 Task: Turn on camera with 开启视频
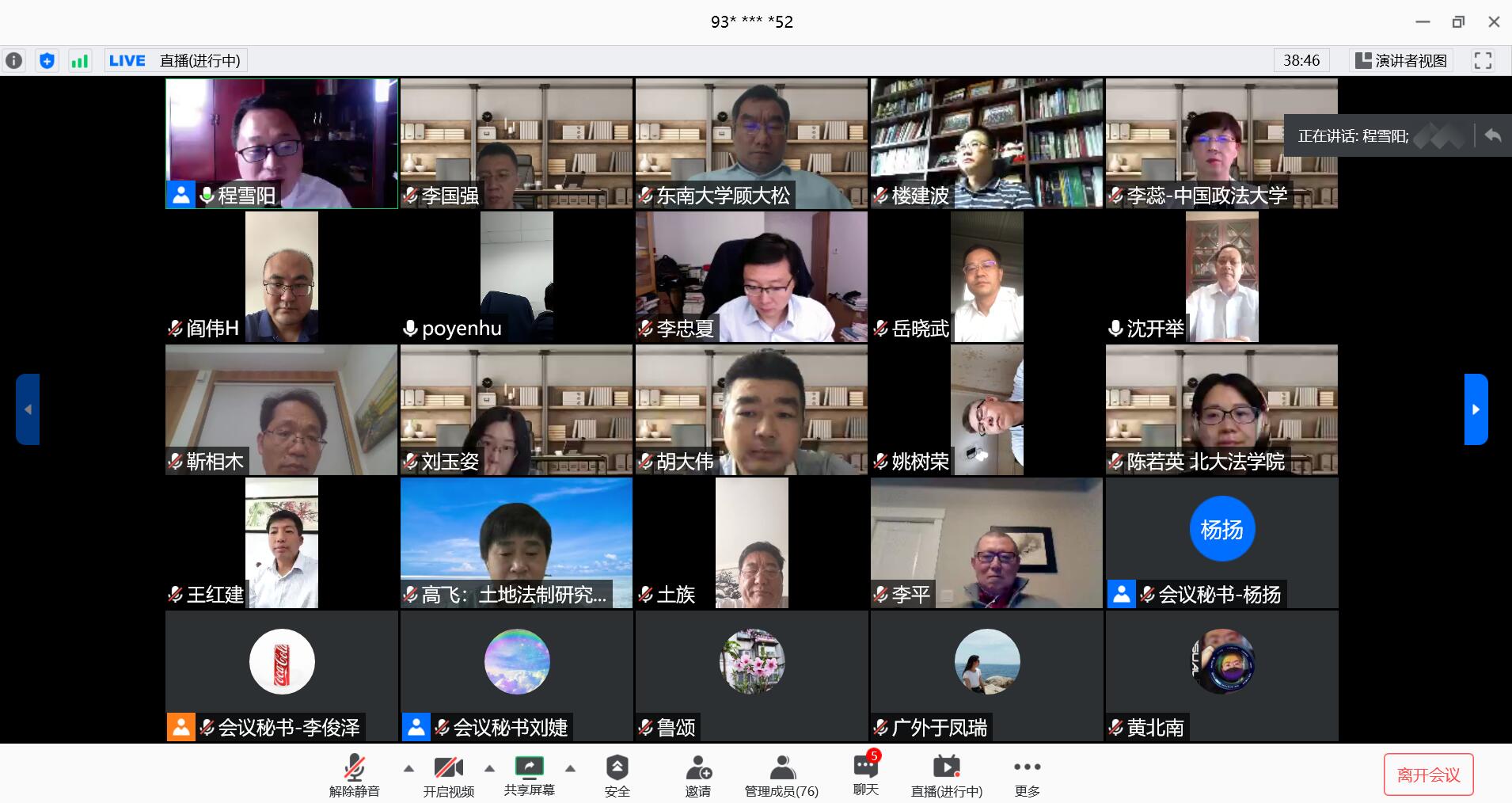coord(448,775)
